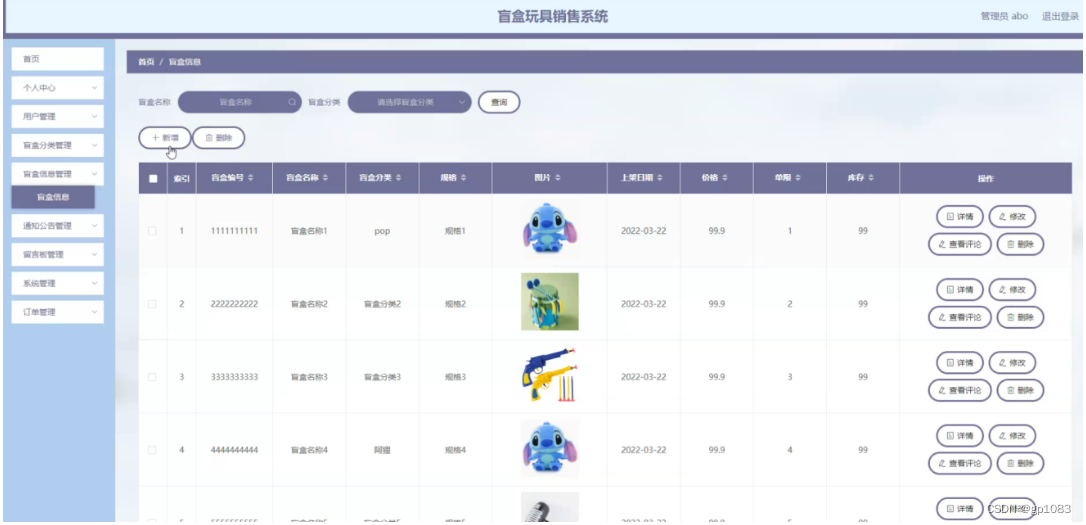Sort table by 规格 column arrows
Viewport: 1086px width, 525px height.
click(x=463, y=178)
